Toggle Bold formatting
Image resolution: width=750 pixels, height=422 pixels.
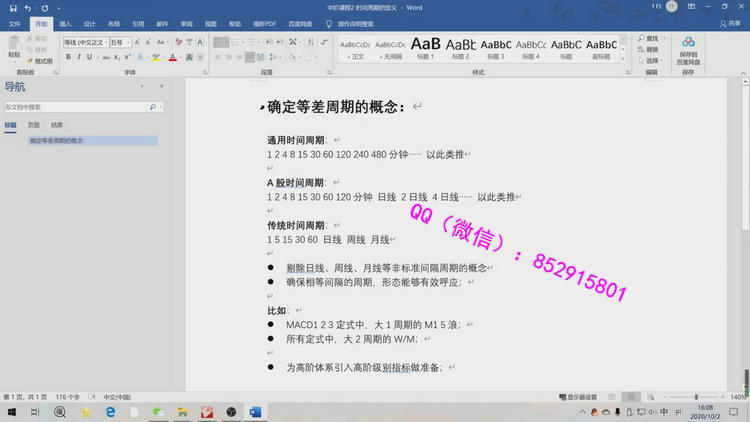point(68,57)
